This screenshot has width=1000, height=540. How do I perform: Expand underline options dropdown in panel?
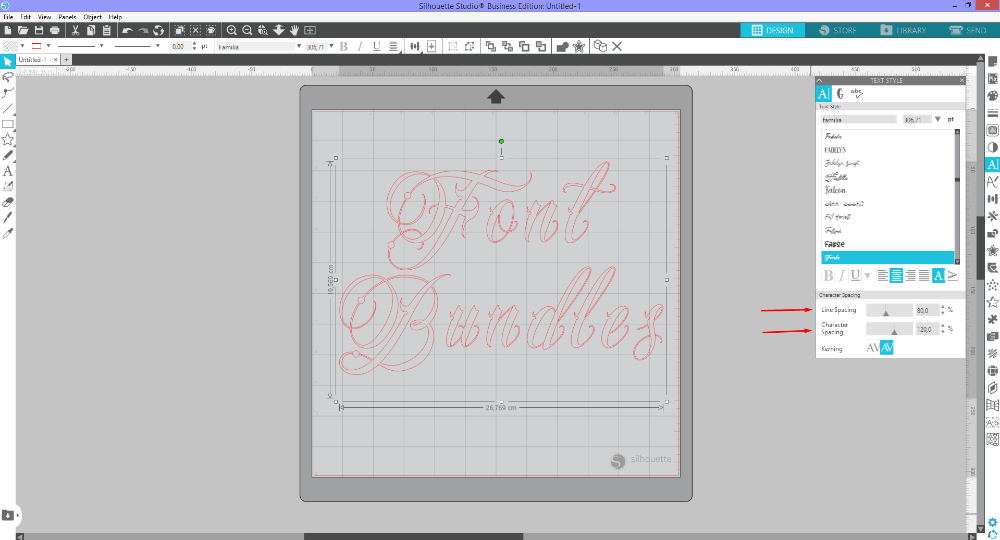pos(867,275)
